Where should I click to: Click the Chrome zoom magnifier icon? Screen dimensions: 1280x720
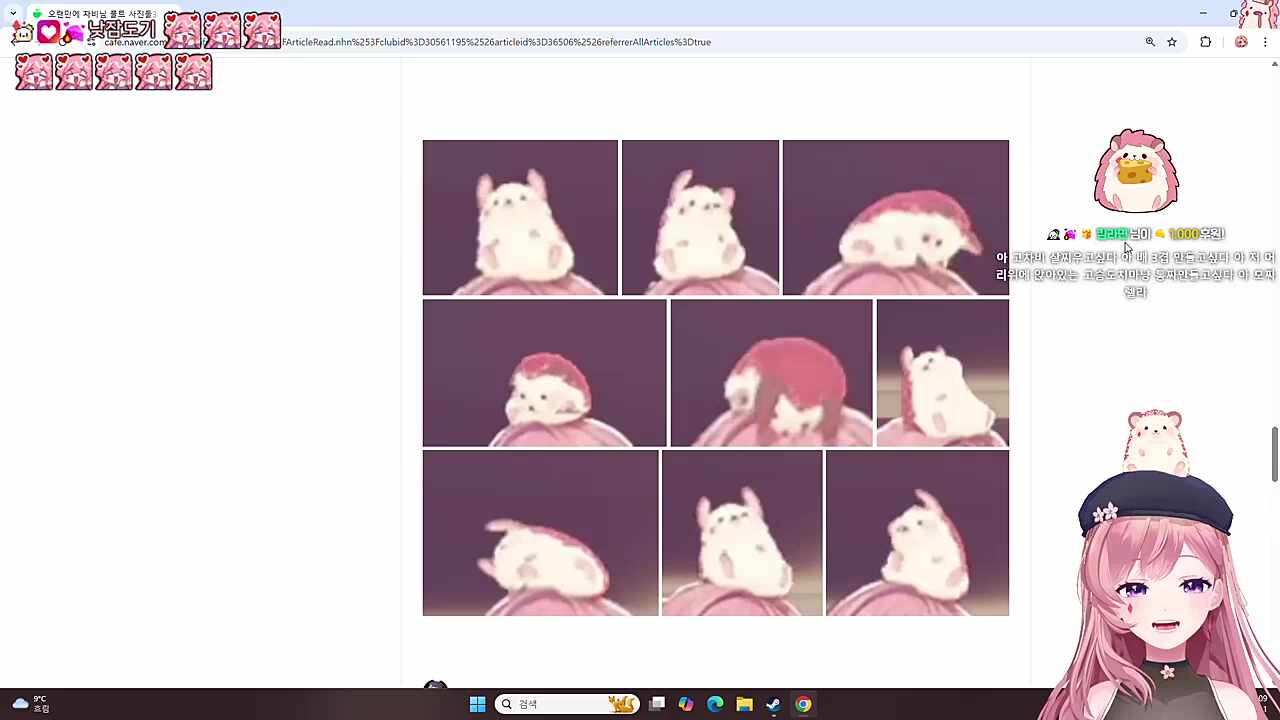click(1150, 42)
